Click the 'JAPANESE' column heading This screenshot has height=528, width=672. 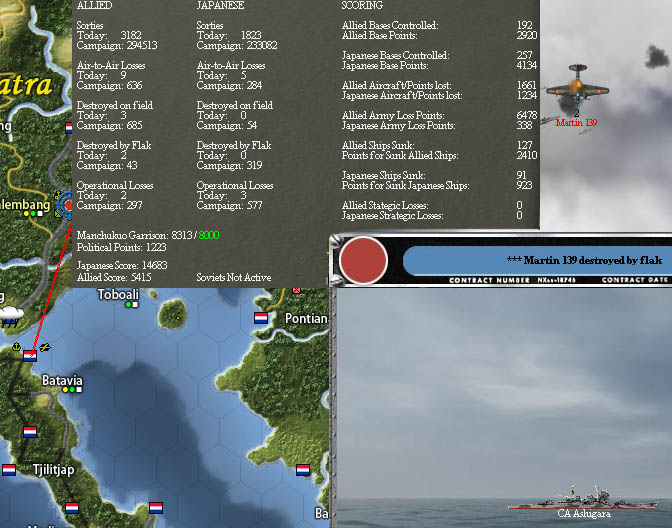click(220, 6)
